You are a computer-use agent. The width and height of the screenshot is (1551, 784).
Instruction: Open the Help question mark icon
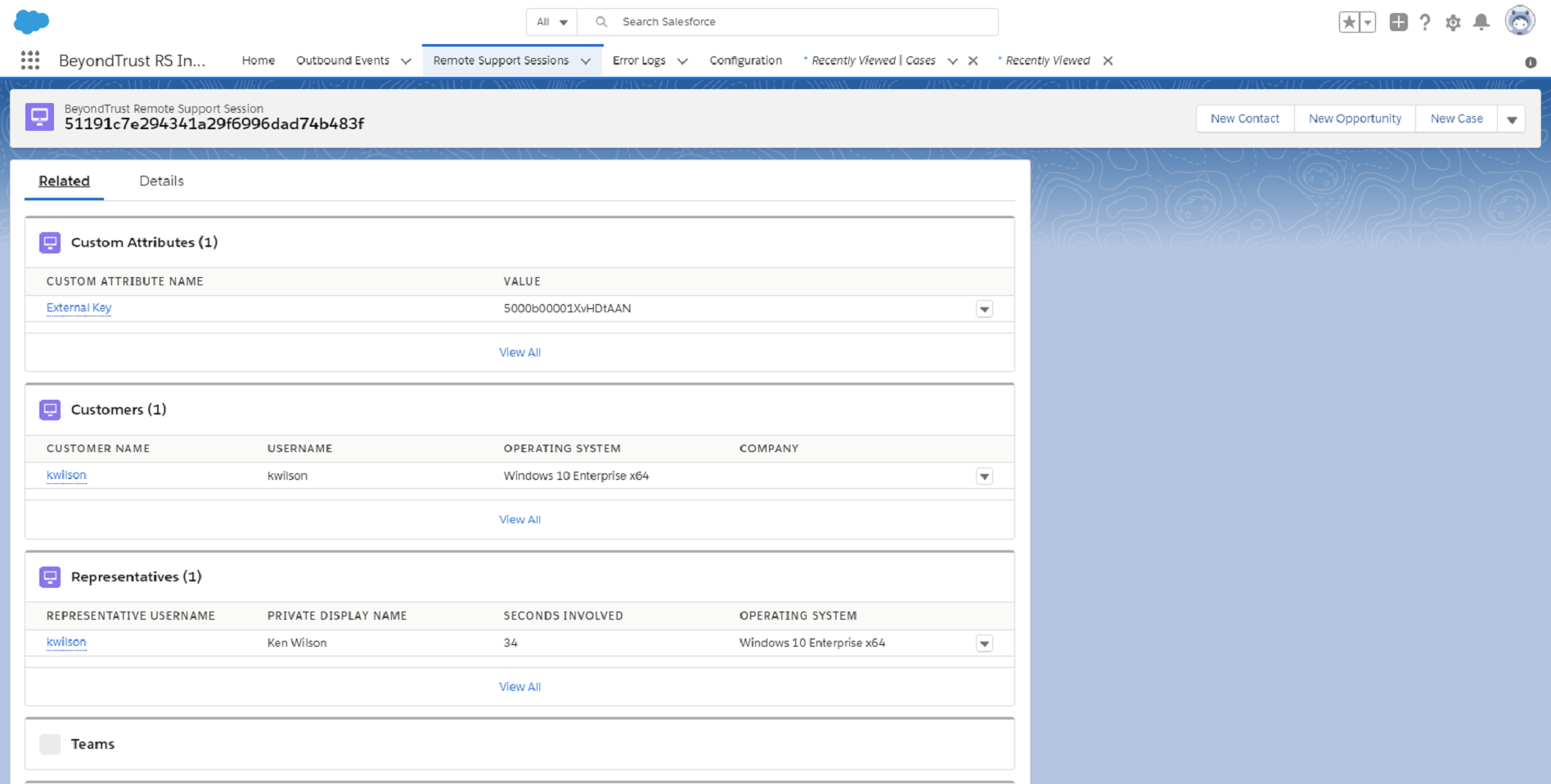[1425, 22]
